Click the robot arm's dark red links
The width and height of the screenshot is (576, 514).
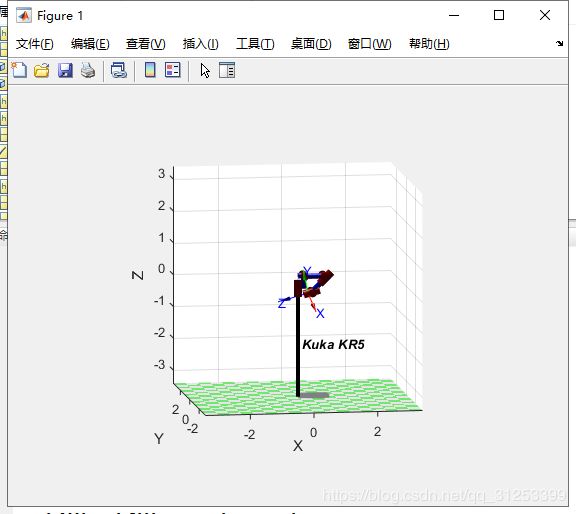pyautogui.click(x=325, y=278)
